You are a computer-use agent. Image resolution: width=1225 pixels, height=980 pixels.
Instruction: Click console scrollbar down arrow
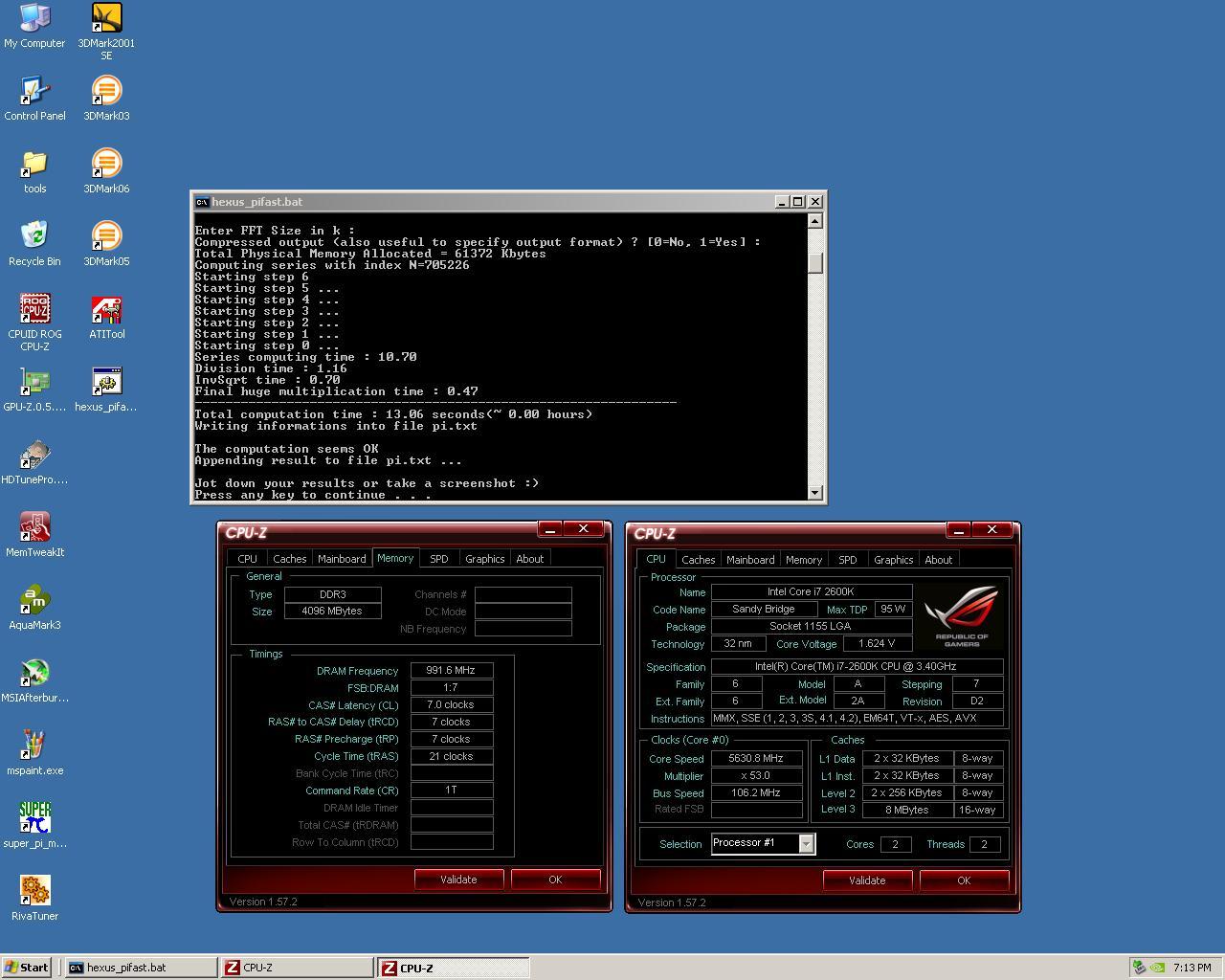[x=814, y=492]
